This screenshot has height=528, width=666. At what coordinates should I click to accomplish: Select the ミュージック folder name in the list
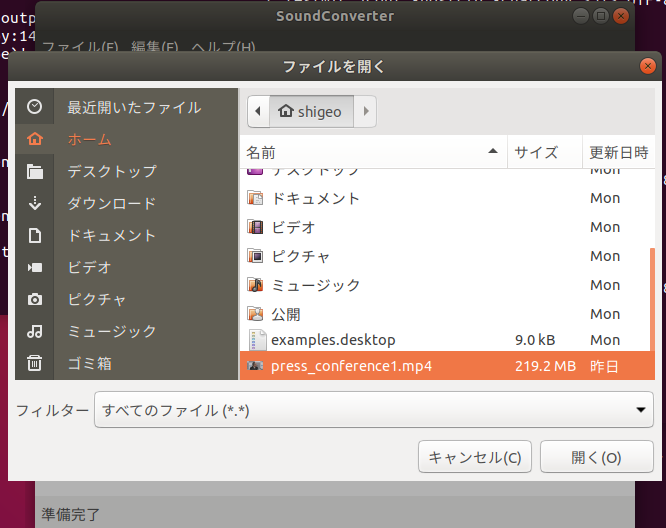(x=316, y=285)
